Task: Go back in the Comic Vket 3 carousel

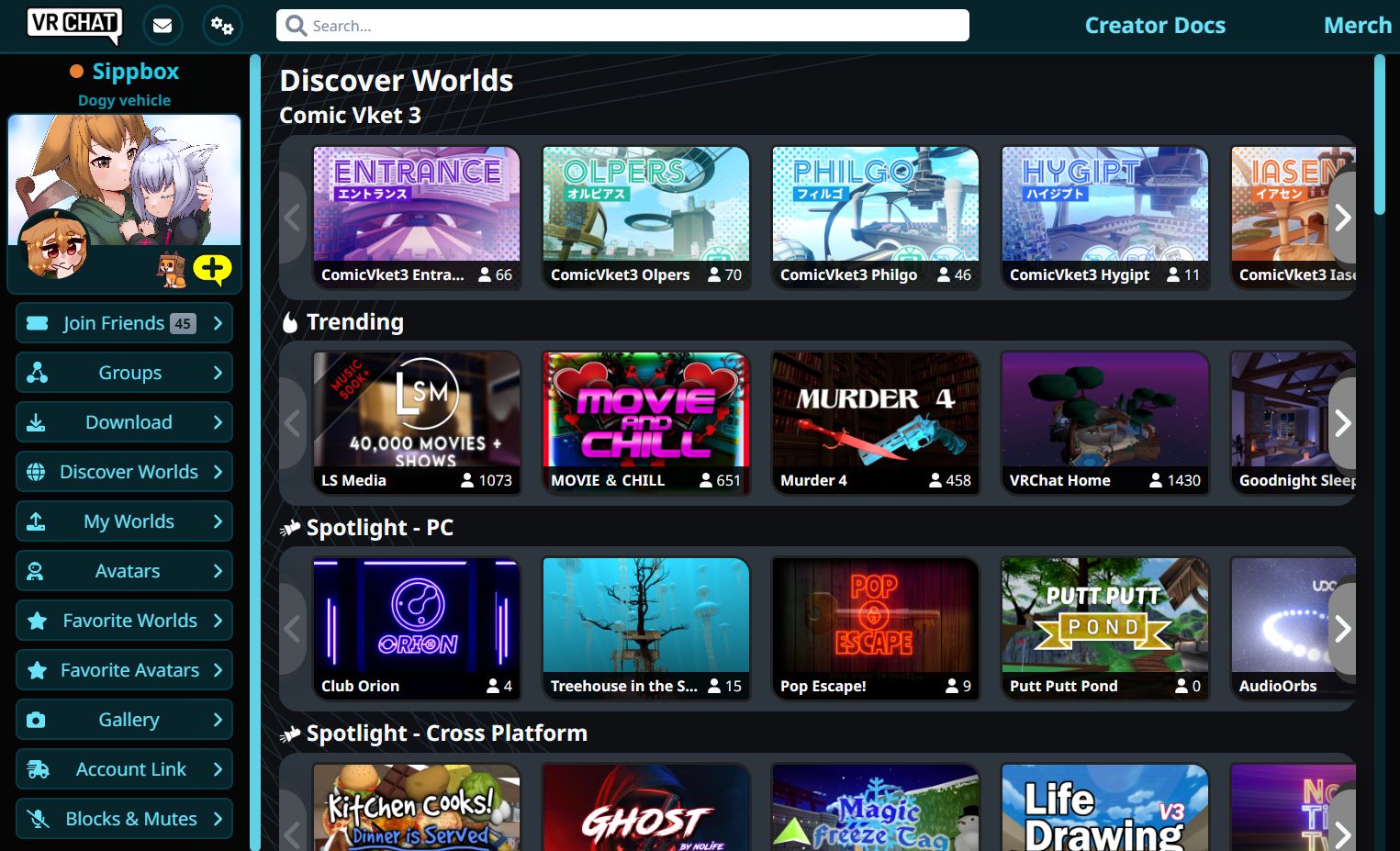Action: [x=293, y=218]
